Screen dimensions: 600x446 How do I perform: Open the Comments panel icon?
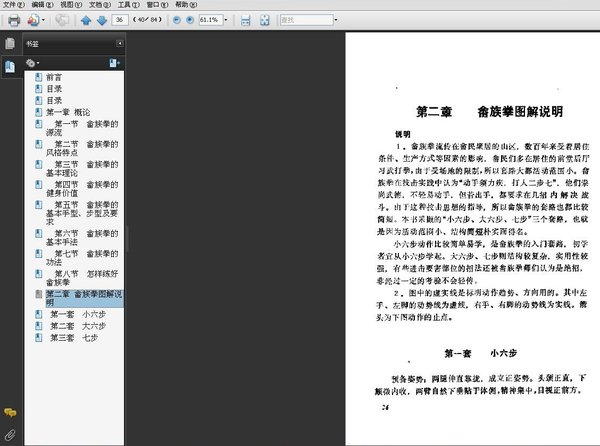[10, 412]
